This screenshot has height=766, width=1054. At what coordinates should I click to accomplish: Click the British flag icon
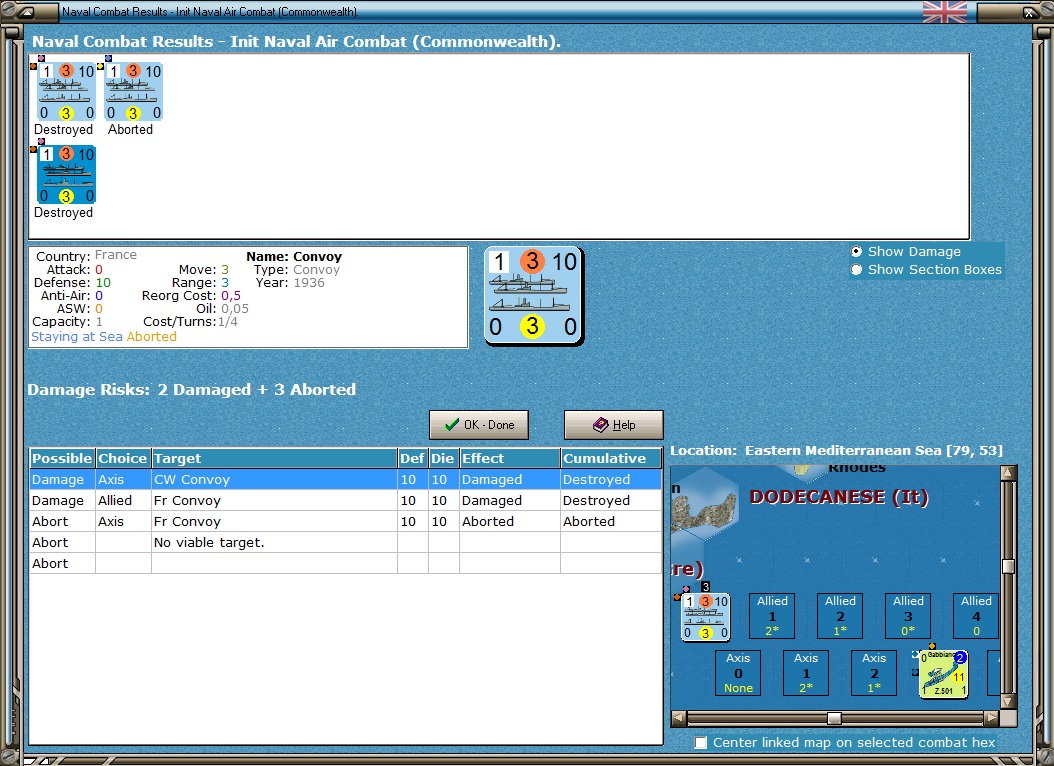pos(944,11)
